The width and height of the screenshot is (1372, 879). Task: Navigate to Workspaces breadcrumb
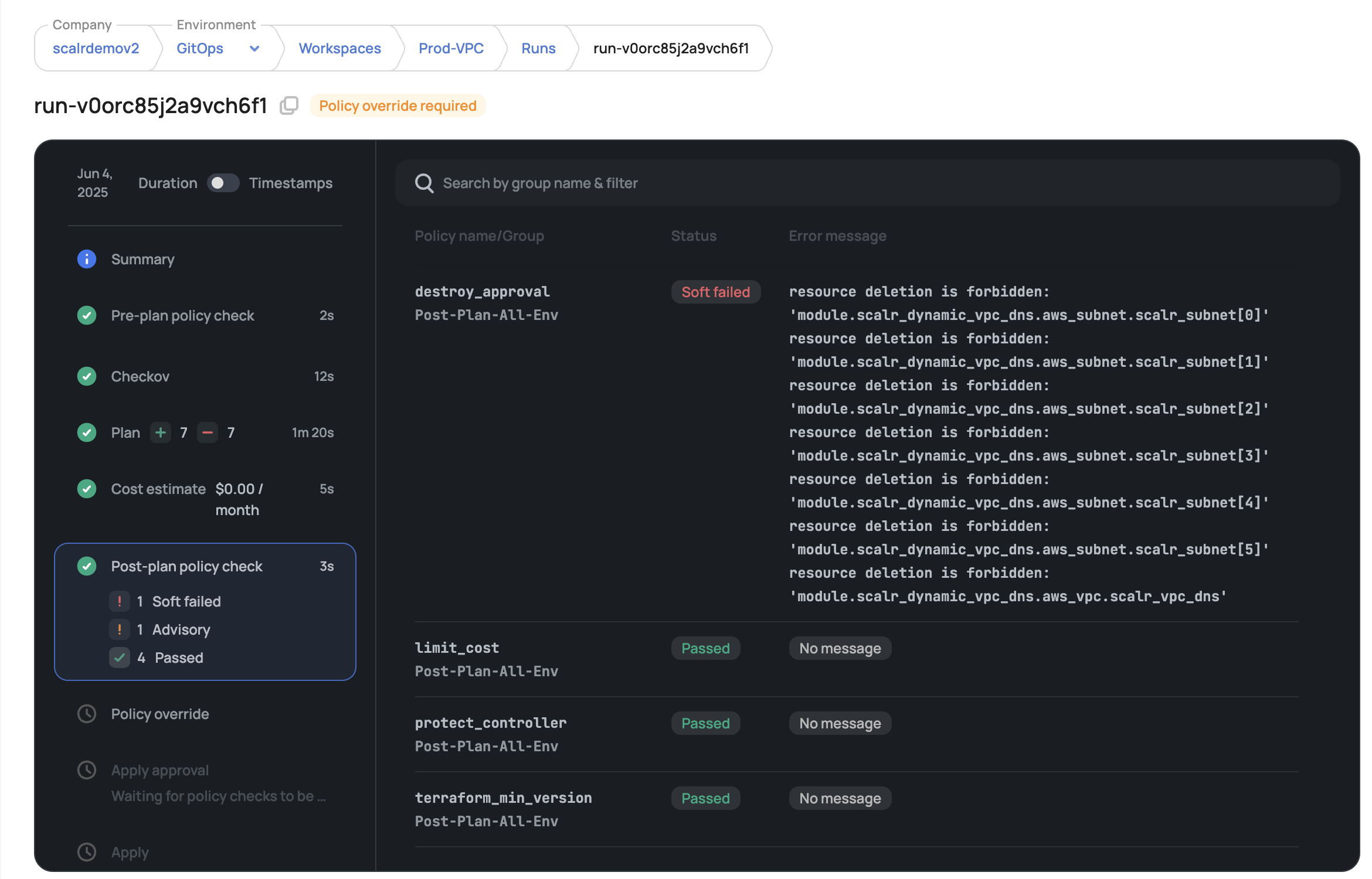[x=340, y=48]
